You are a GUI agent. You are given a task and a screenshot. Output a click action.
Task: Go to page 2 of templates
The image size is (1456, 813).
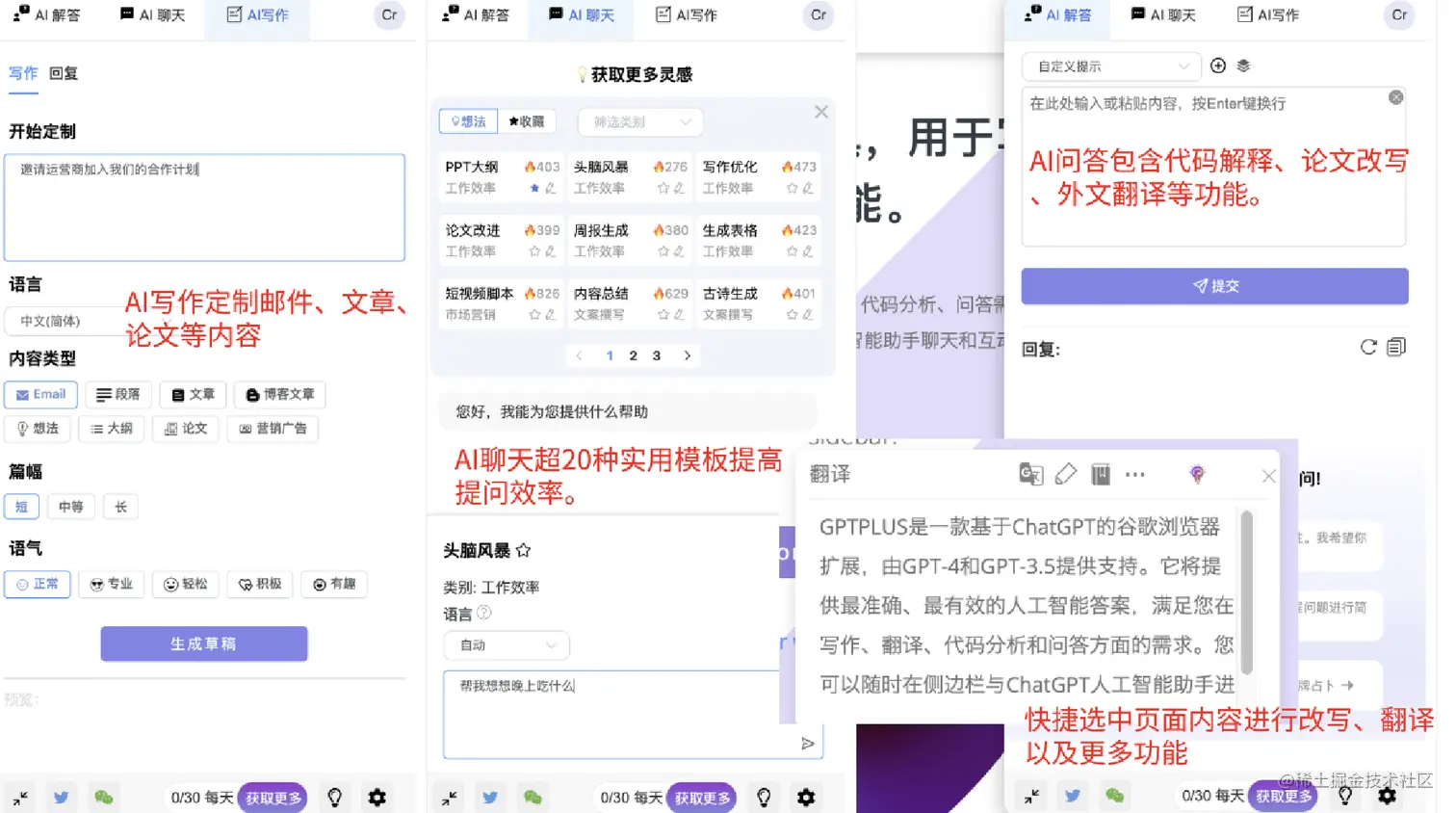(x=633, y=355)
